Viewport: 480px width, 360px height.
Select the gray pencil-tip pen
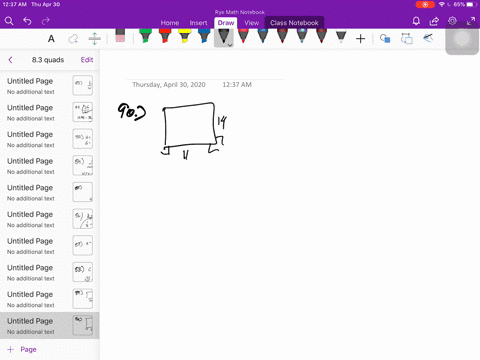click(341, 36)
